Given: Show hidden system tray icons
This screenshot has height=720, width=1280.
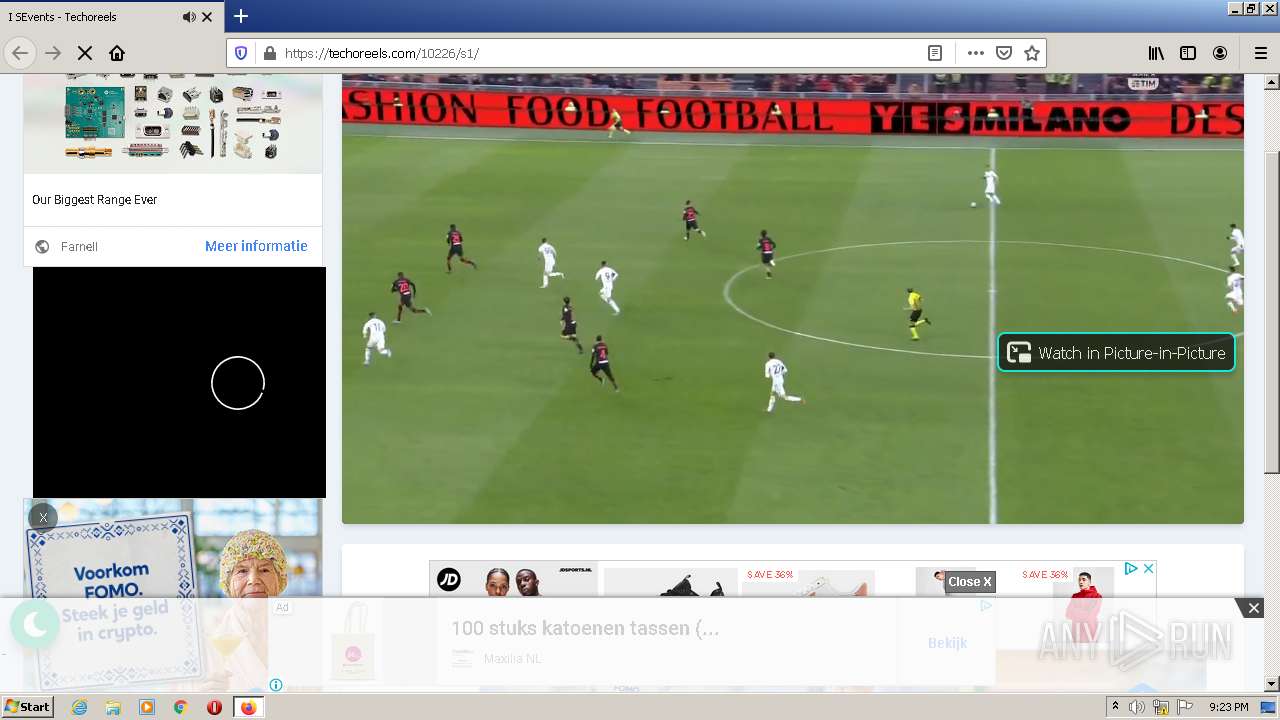Looking at the screenshot, I should [x=1115, y=707].
